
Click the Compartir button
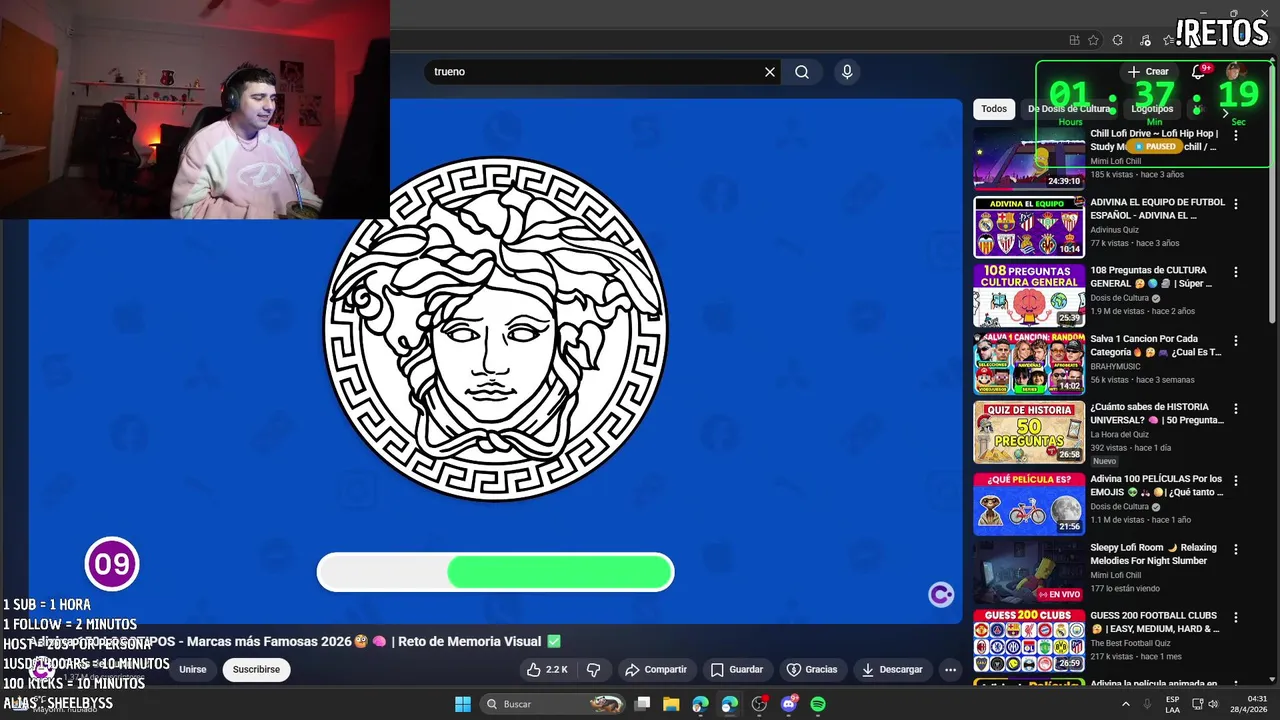pos(656,669)
